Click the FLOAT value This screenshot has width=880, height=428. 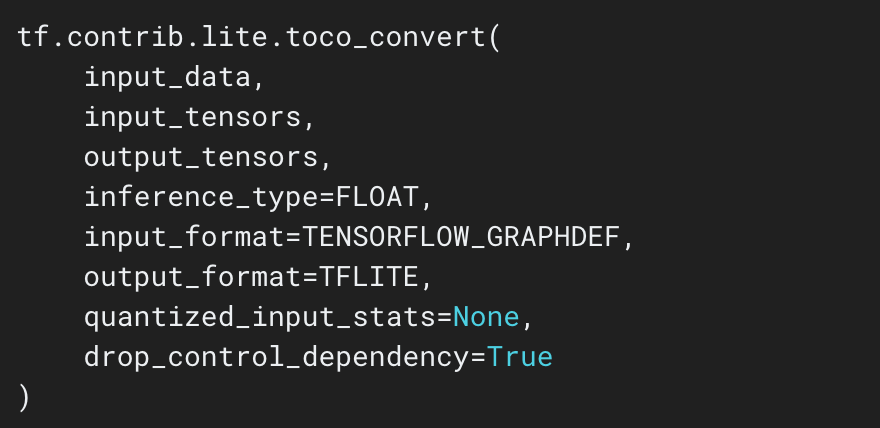tap(378, 198)
